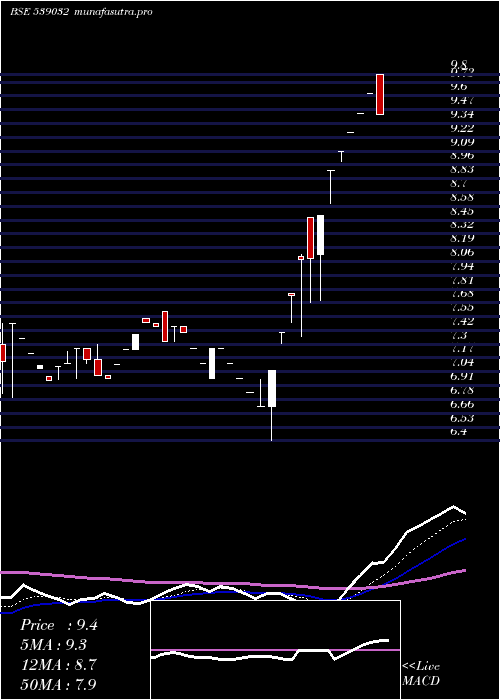Click the 8.58 price axis label
The image size is (500, 700).
462,197
